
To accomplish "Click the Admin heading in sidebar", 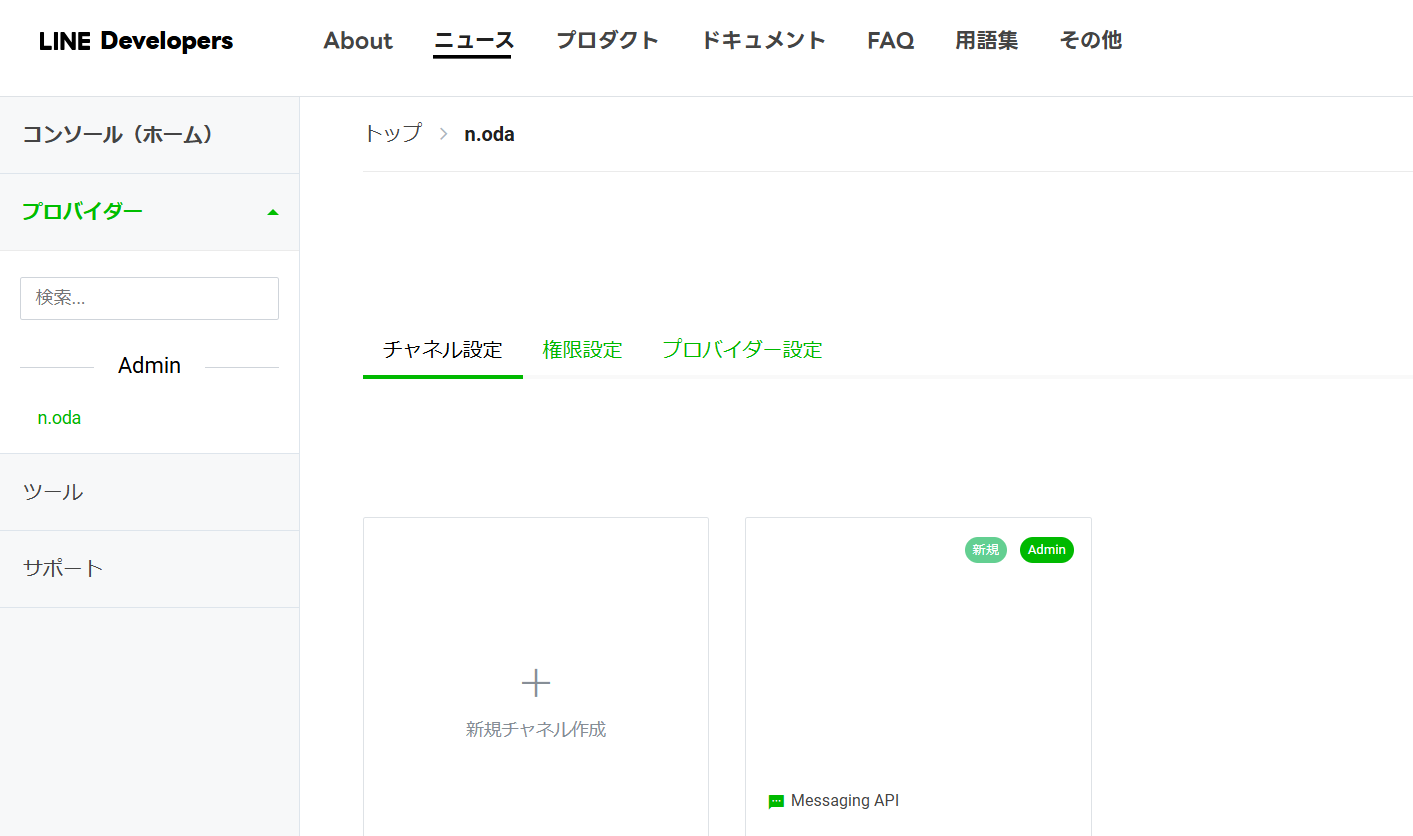I will coord(149,366).
